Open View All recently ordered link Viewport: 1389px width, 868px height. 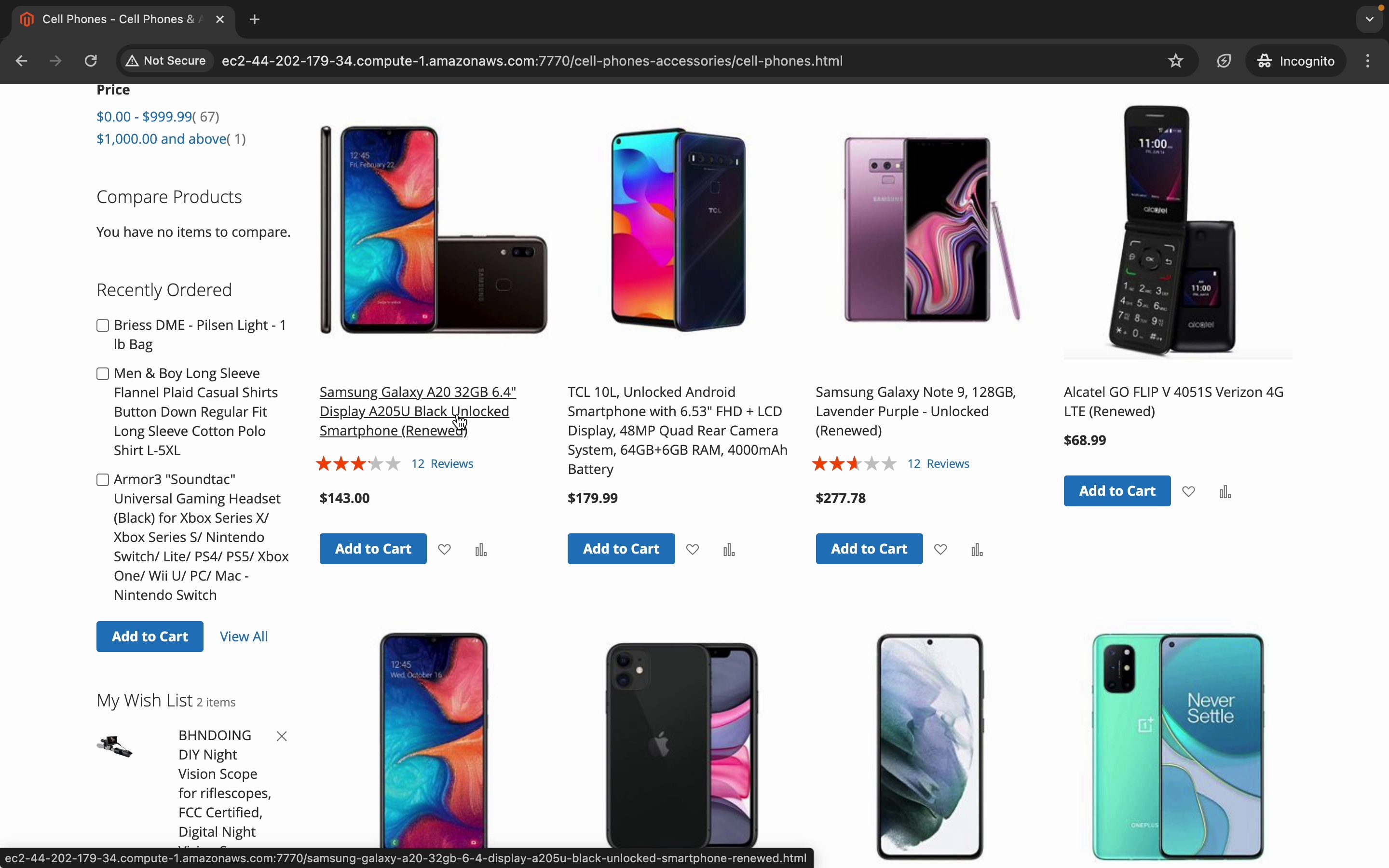(x=244, y=636)
